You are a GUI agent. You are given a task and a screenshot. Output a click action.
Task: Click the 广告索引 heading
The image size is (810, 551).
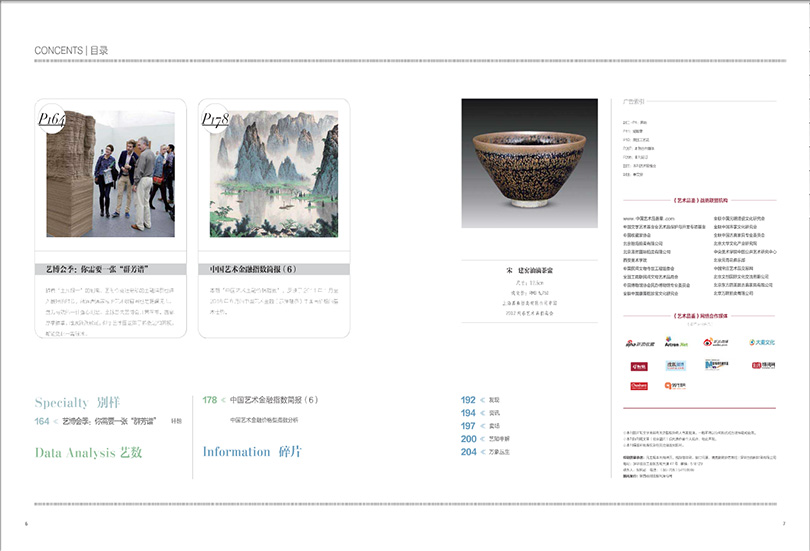pos(634,101)
